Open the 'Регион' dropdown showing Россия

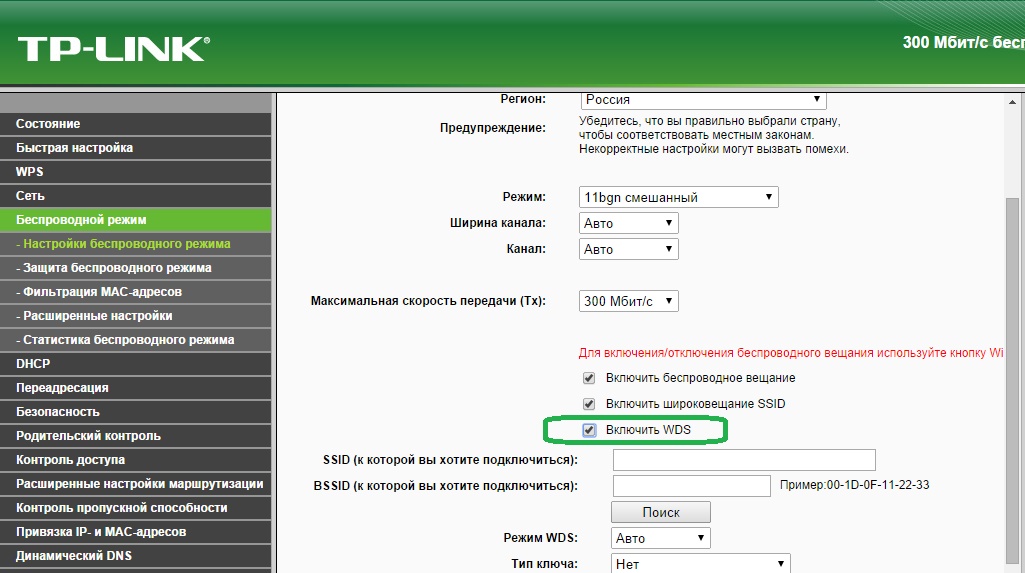[x=703, y=99]
